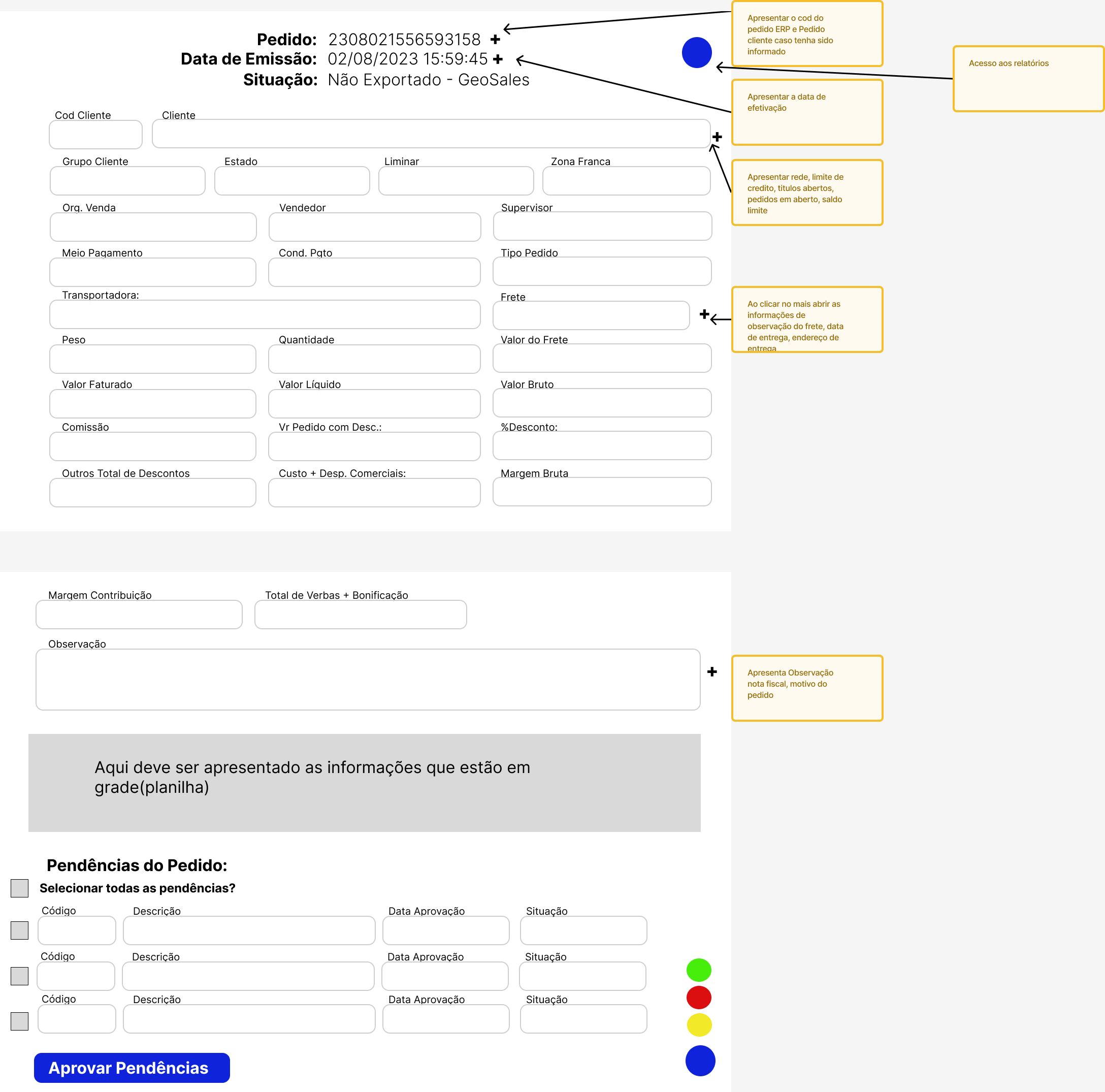Click the first row Descrição field

249,930
